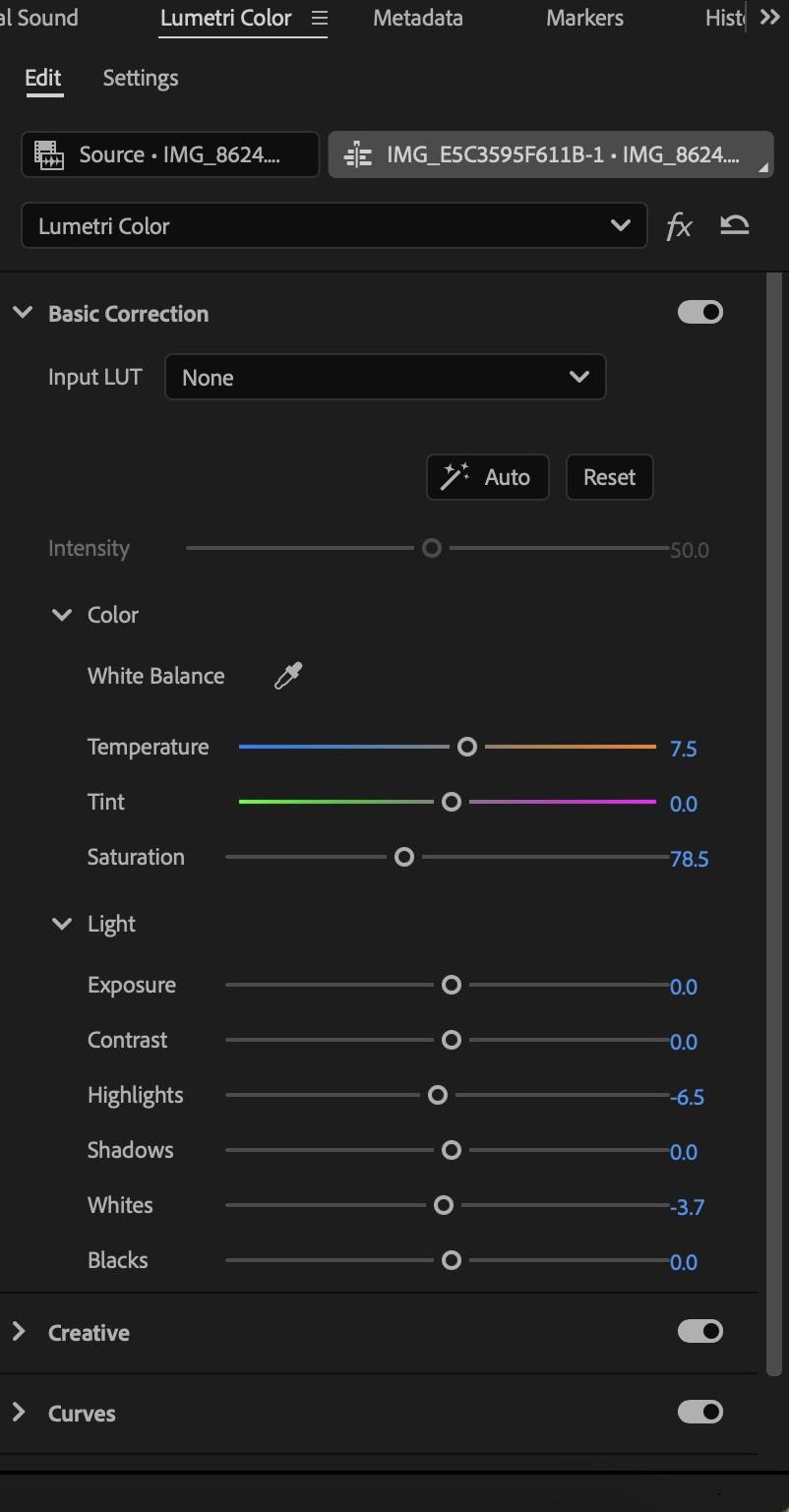Open the Lumetri Color effect dropdown
This screenshot has height=1512, width=789.
(x=334, y=226)
